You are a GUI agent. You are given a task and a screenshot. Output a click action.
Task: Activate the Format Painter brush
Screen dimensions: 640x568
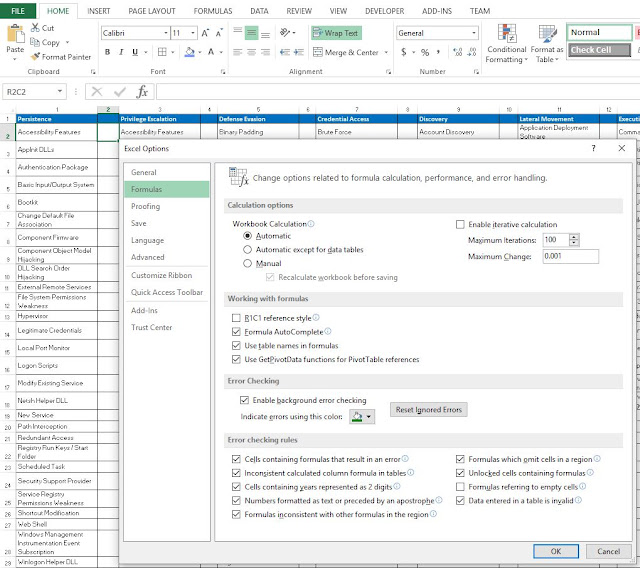tap(36, 56)
